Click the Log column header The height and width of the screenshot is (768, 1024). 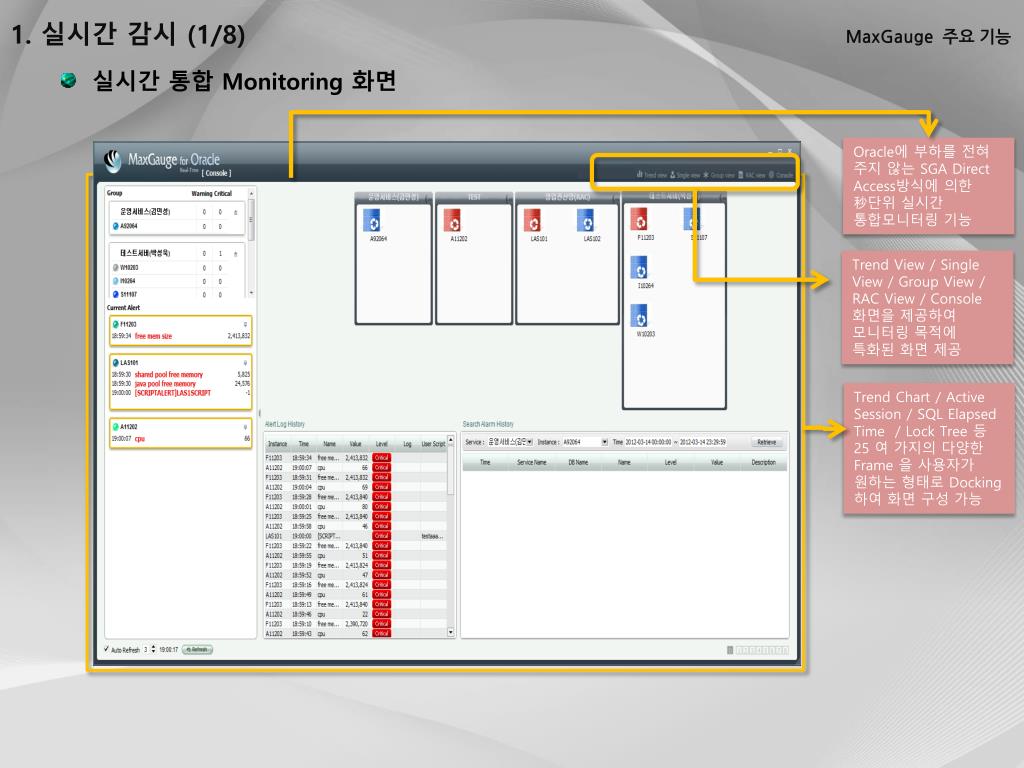click(407, 444)
